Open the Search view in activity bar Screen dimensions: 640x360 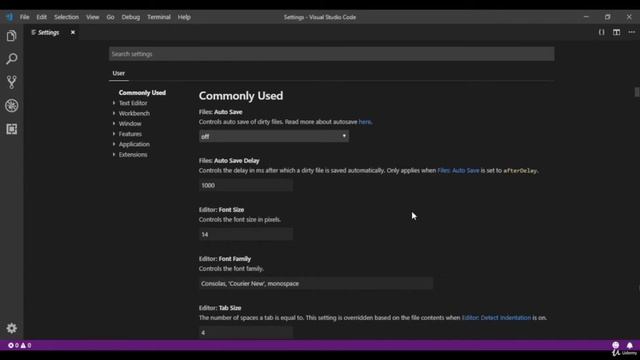click(11, 59)
